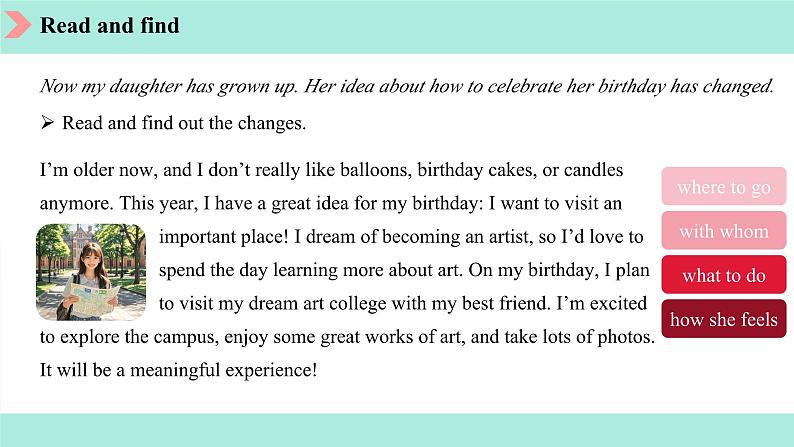Select the 'with whom' button
The height and width of the screenshot is (447, 794).
click(724, 230)
